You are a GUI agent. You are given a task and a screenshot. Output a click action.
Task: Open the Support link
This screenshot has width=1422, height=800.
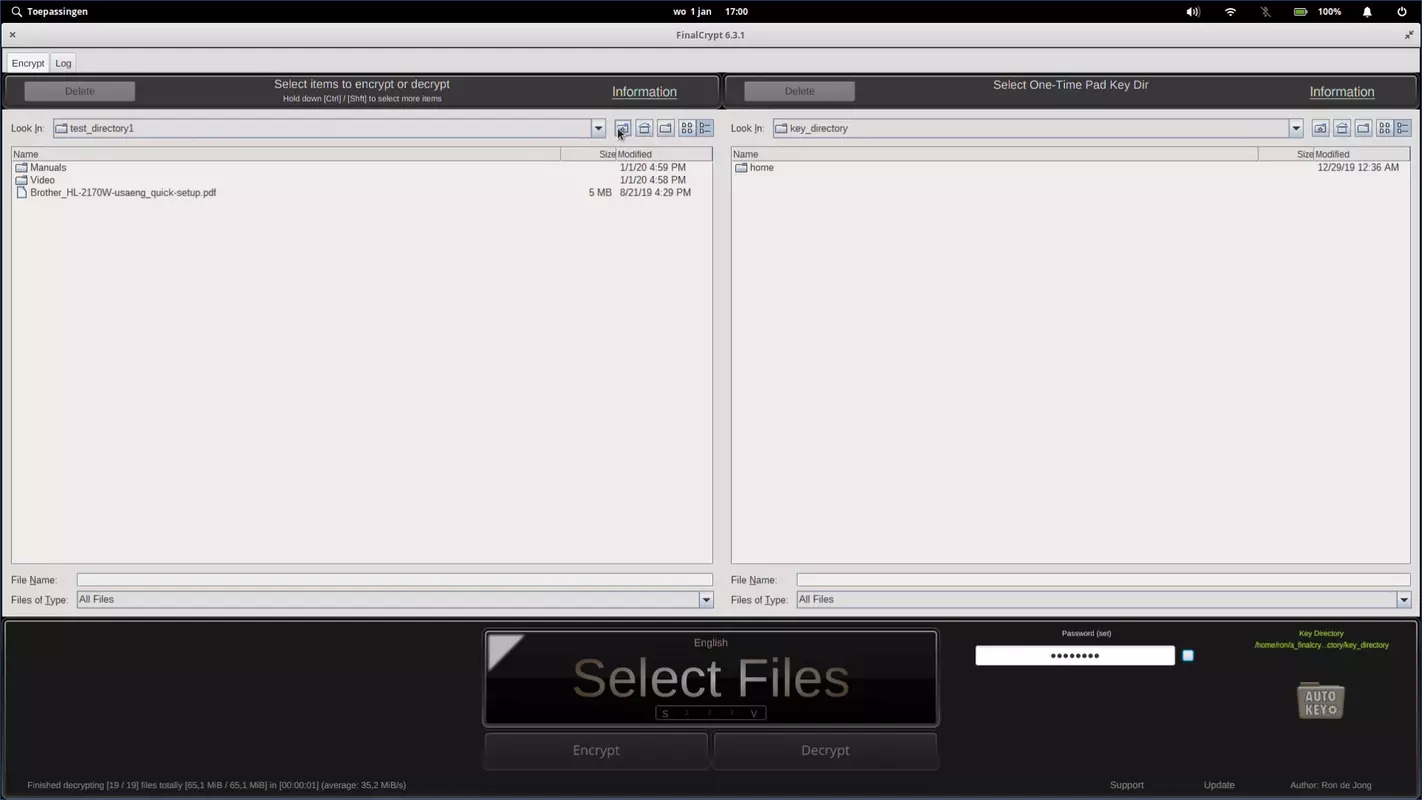[1127, 785]
